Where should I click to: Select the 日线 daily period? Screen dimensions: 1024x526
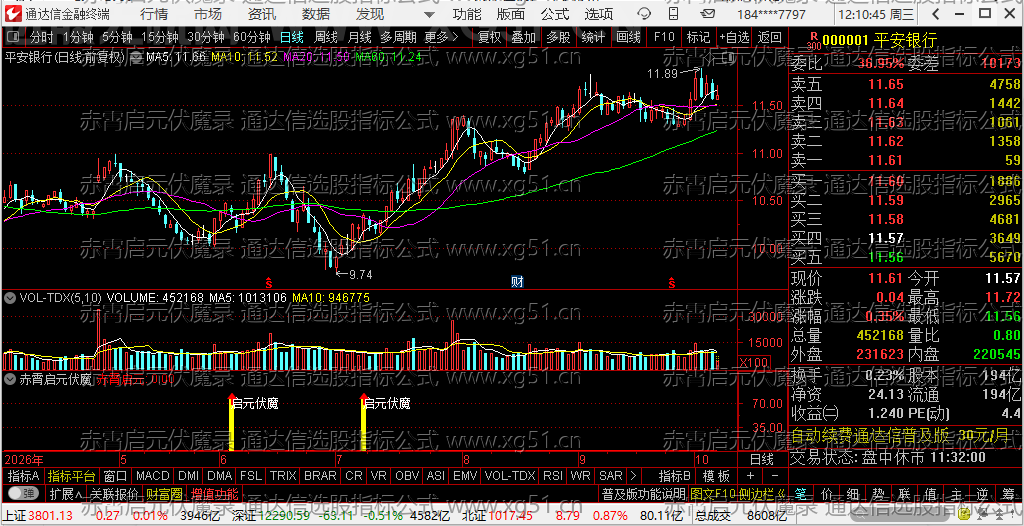(x=292, y=37)
